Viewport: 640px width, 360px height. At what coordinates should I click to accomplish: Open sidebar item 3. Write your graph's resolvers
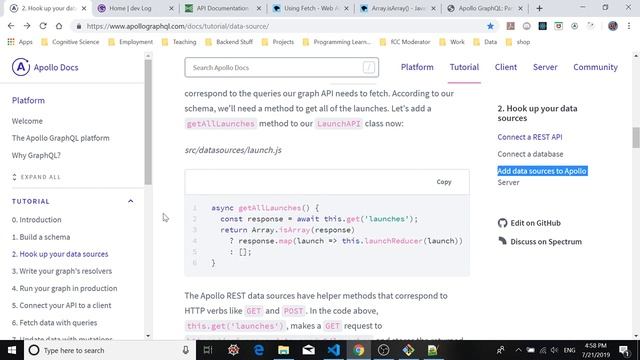pos(62,271)
